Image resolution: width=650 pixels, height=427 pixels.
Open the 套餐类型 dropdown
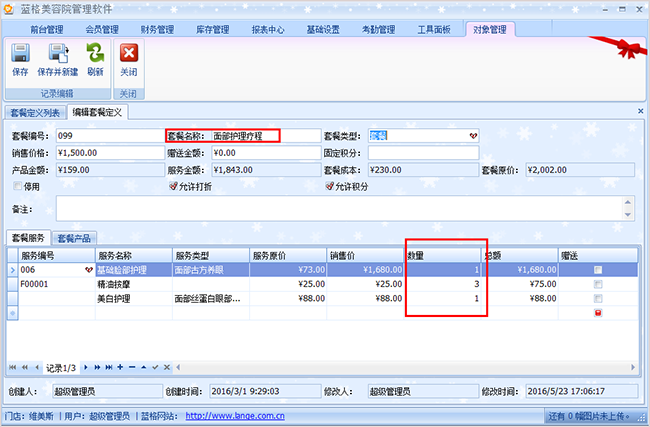474,135
